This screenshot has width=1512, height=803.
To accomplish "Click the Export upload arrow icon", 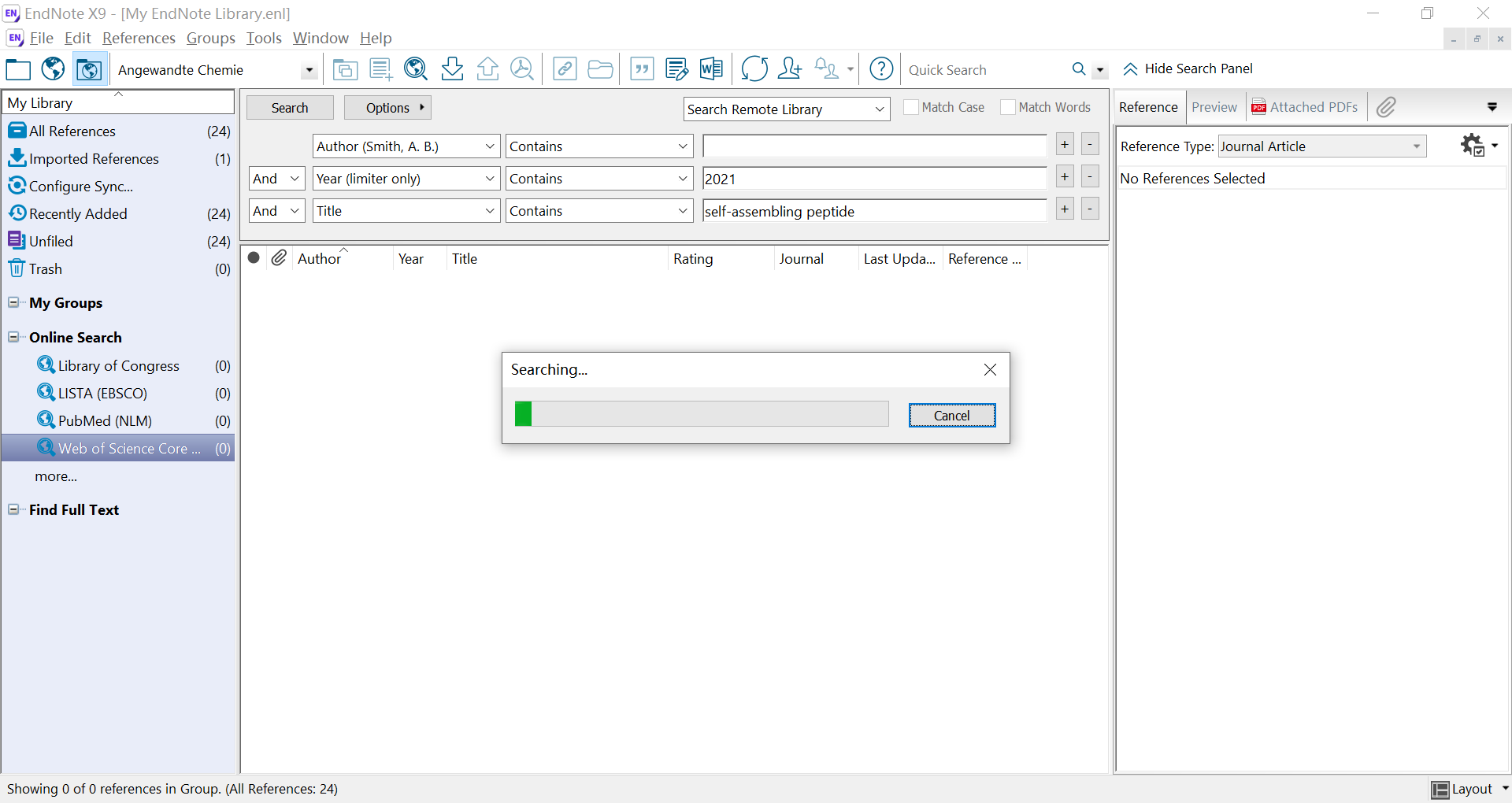I will 487,69.
